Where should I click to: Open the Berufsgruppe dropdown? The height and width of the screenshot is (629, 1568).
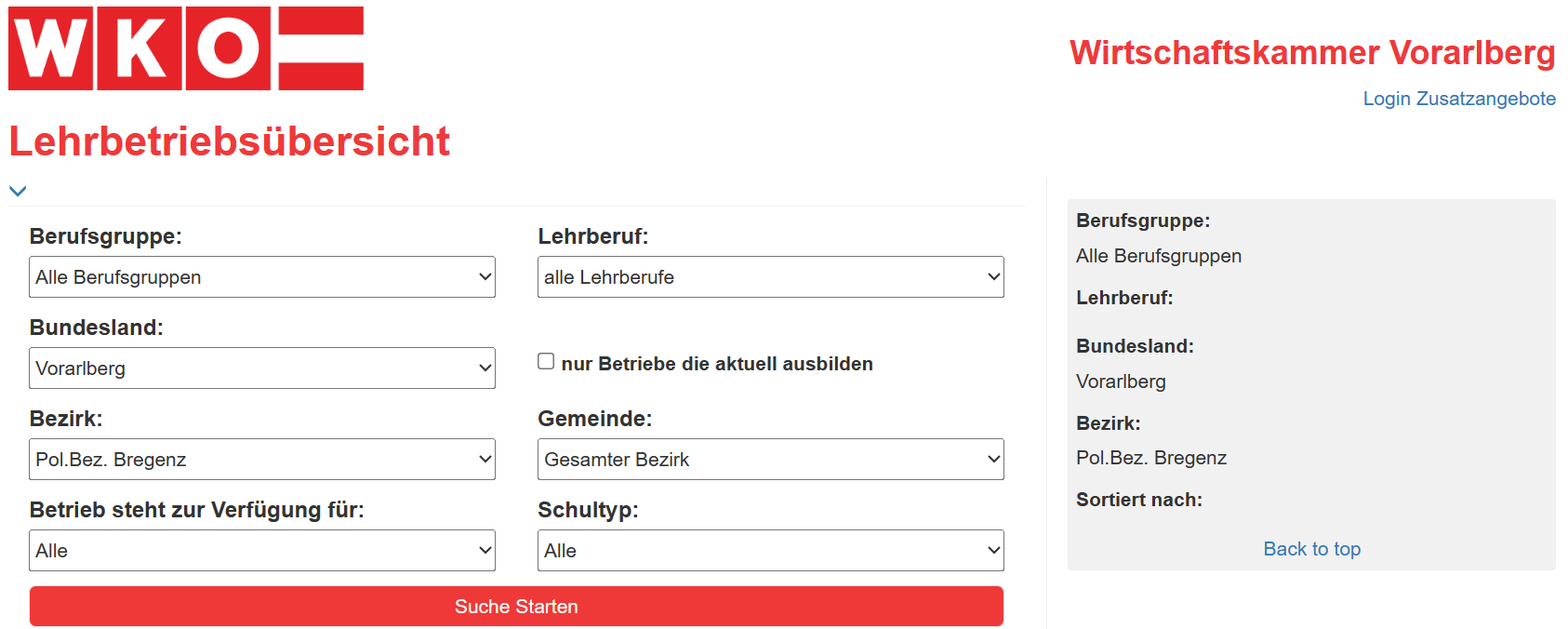(262, 277)
